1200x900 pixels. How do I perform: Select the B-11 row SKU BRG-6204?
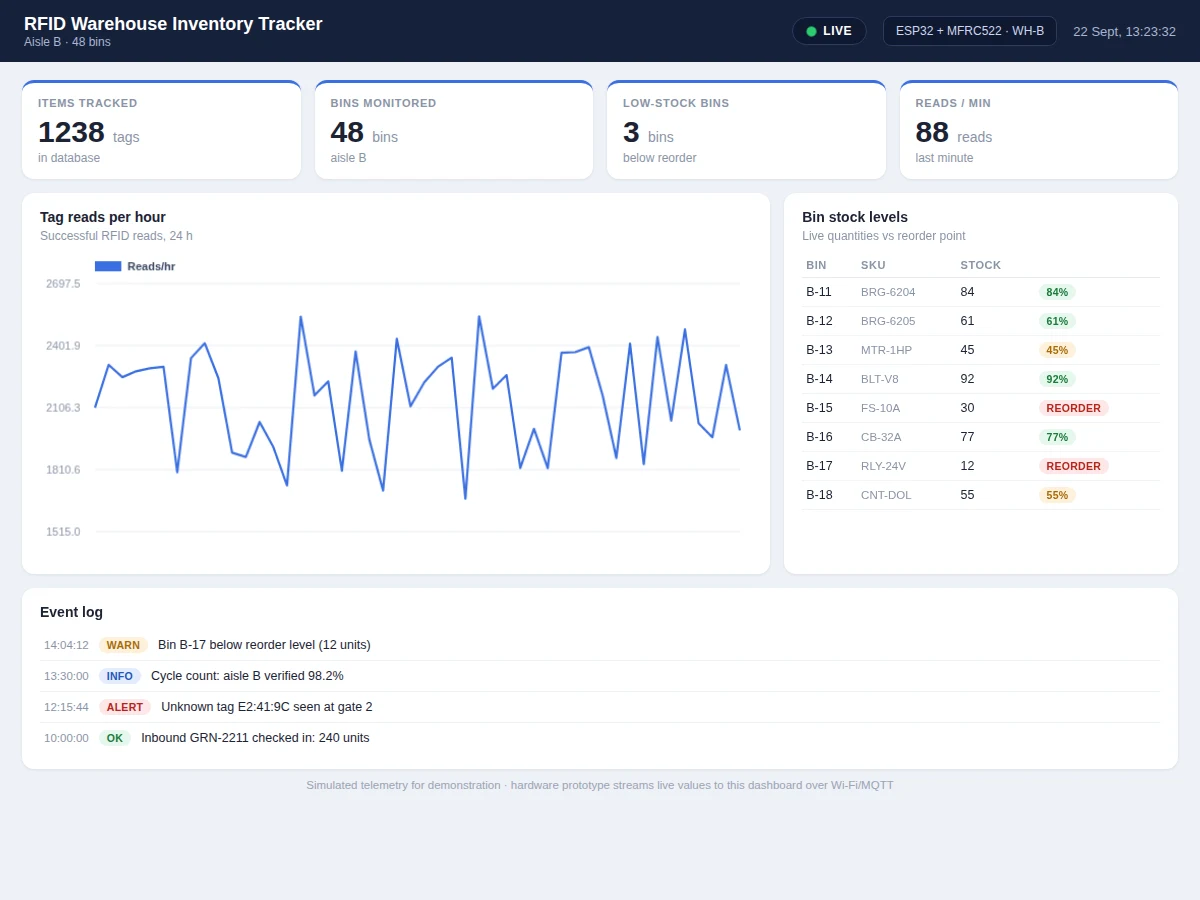point(888,292)
